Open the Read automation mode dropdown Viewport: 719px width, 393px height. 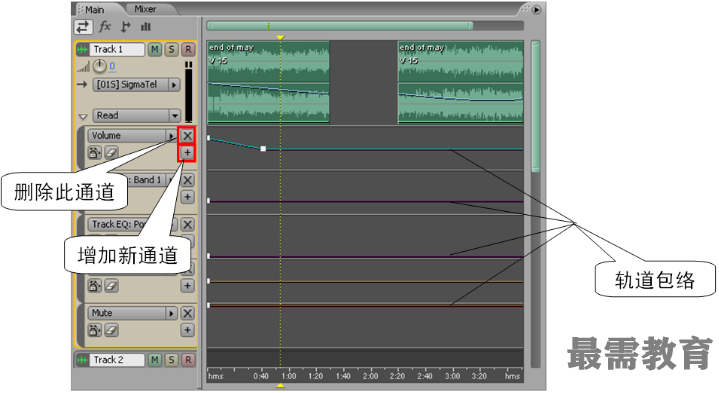[x=136, y=116]
